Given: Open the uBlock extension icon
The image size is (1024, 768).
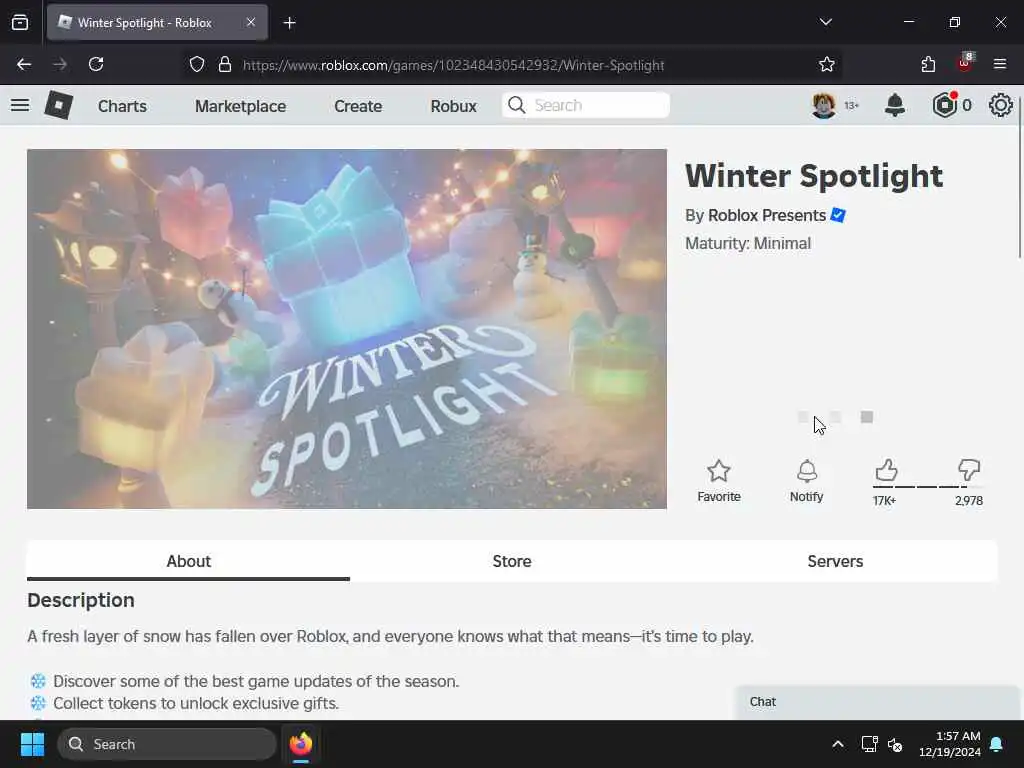Looking at the screenshot, I should pyautogui.click(x=965, y=63).
